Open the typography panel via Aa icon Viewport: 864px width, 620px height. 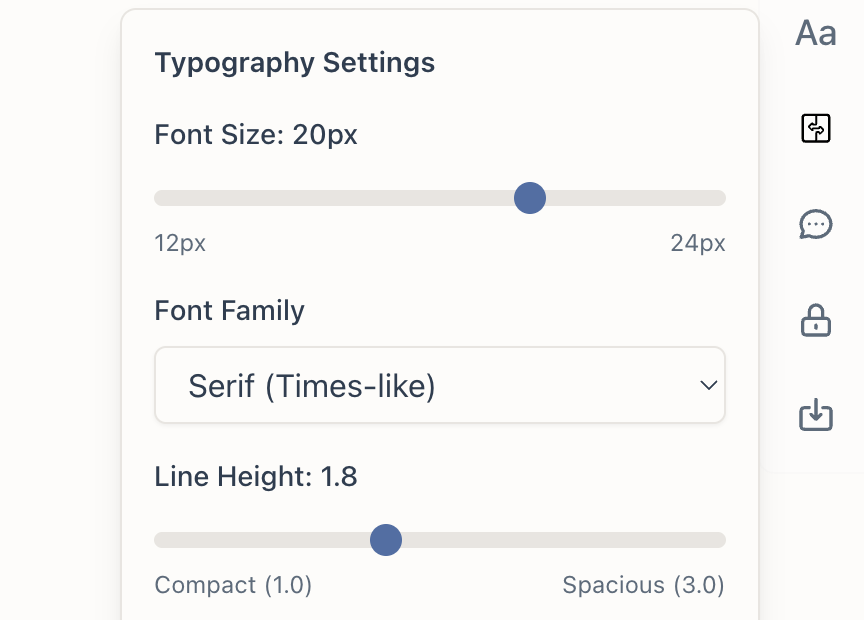click(x=815, y=33)
